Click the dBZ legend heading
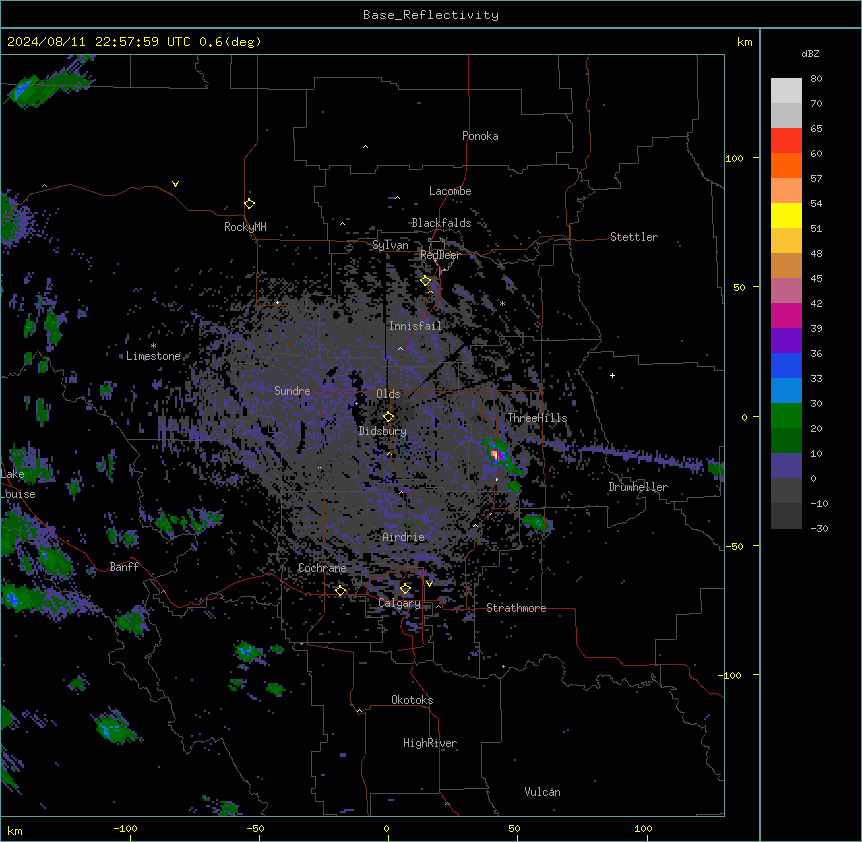Screen dimensions: 862x842 (x=810, y=54)
